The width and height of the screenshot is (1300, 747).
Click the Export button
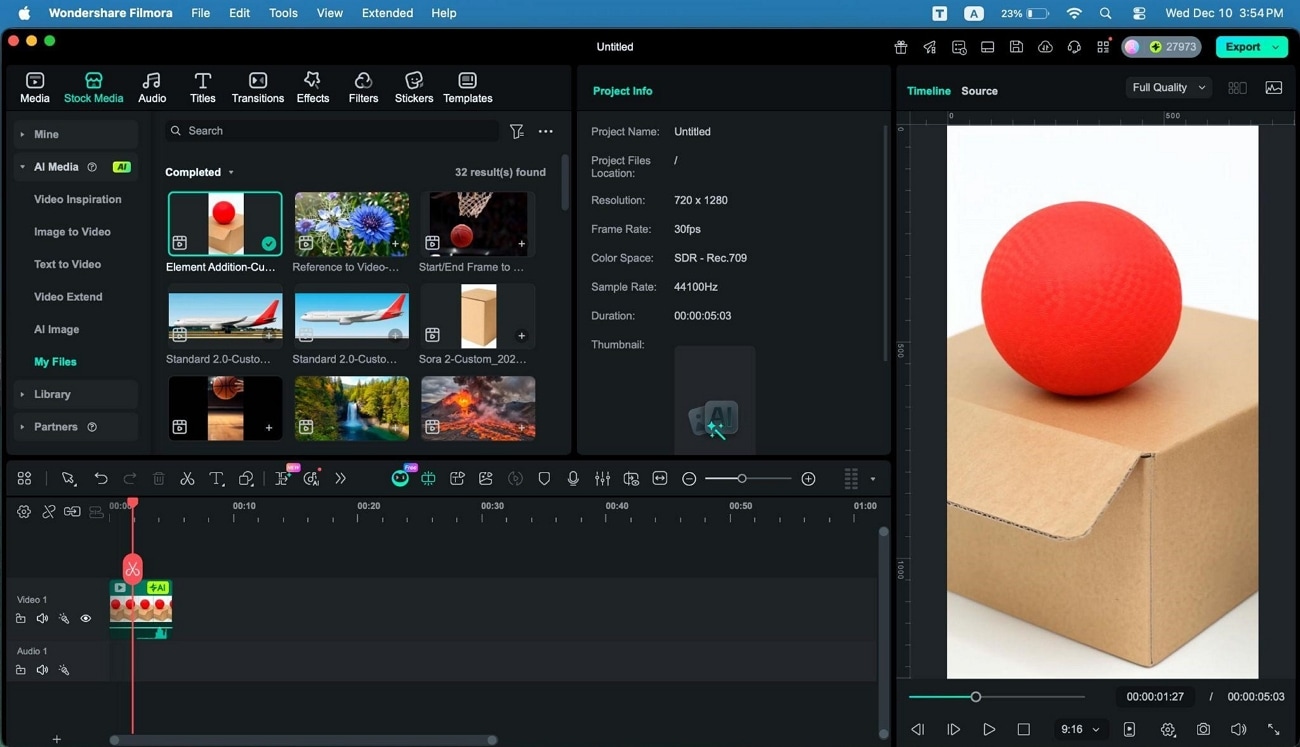point(1243,46)
